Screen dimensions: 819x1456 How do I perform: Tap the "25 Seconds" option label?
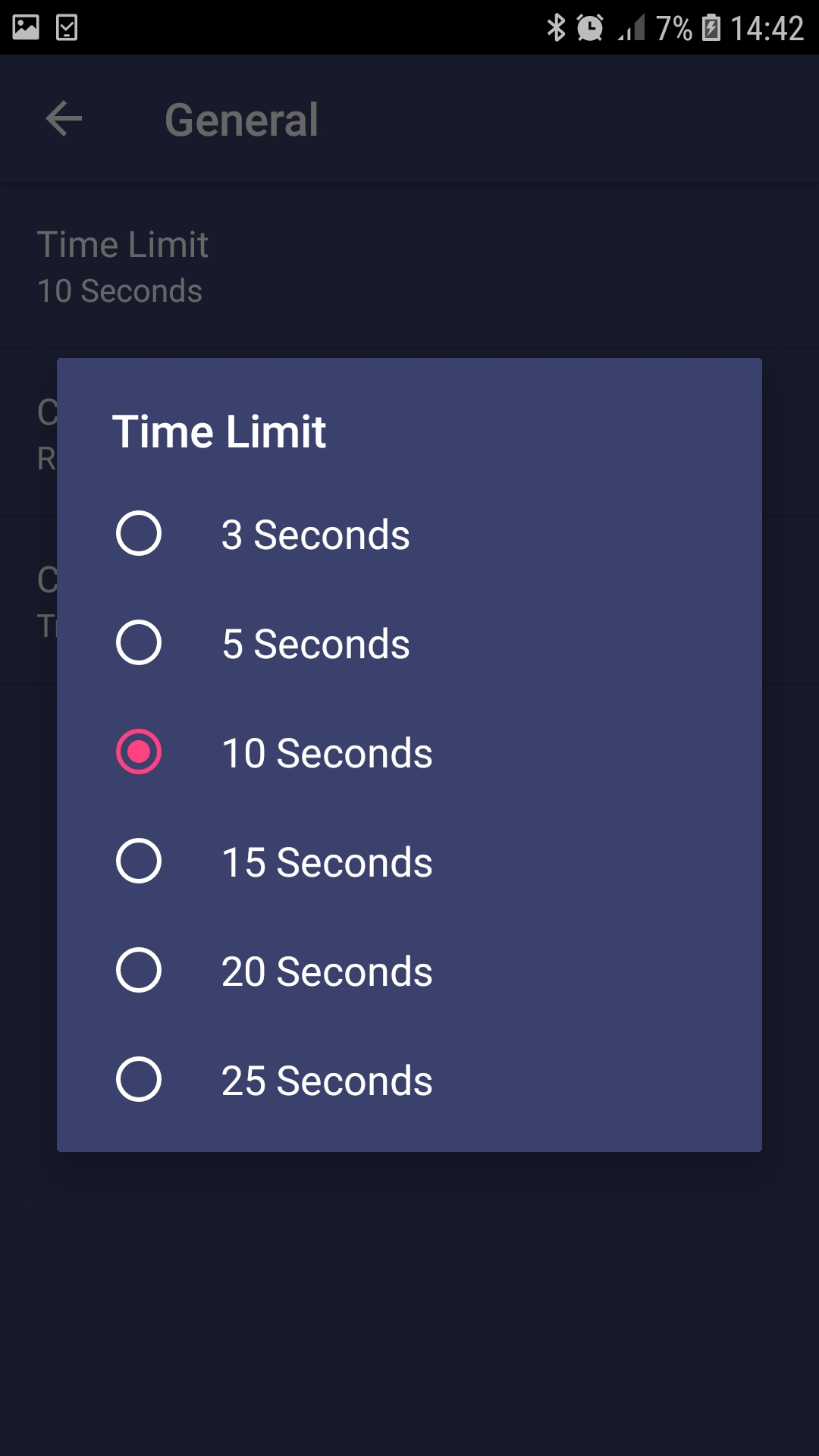(x=327, y=1081)
